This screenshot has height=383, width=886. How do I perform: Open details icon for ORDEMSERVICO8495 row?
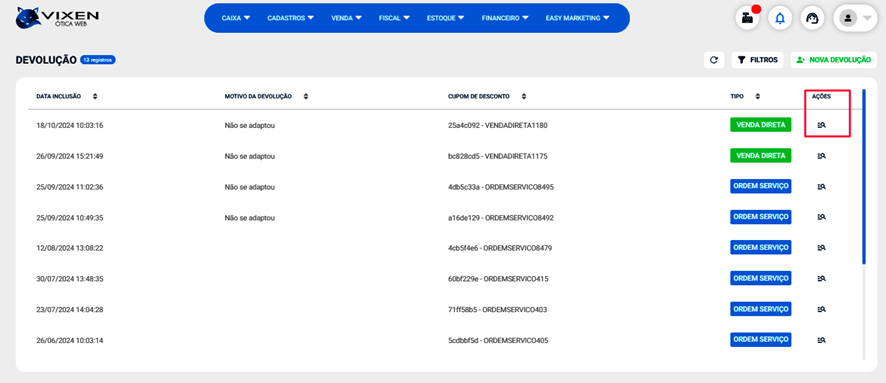point(822,186)
